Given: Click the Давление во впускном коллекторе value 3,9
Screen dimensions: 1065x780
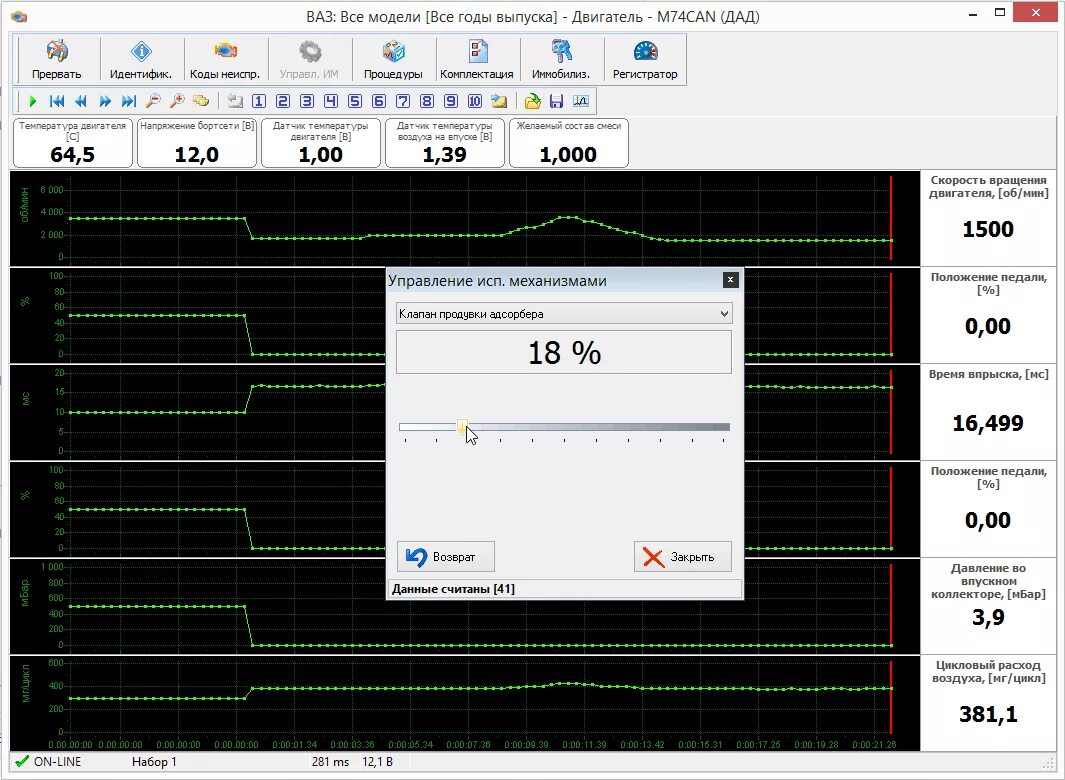Looking at the screenshot, I should (x=988, y=618).
